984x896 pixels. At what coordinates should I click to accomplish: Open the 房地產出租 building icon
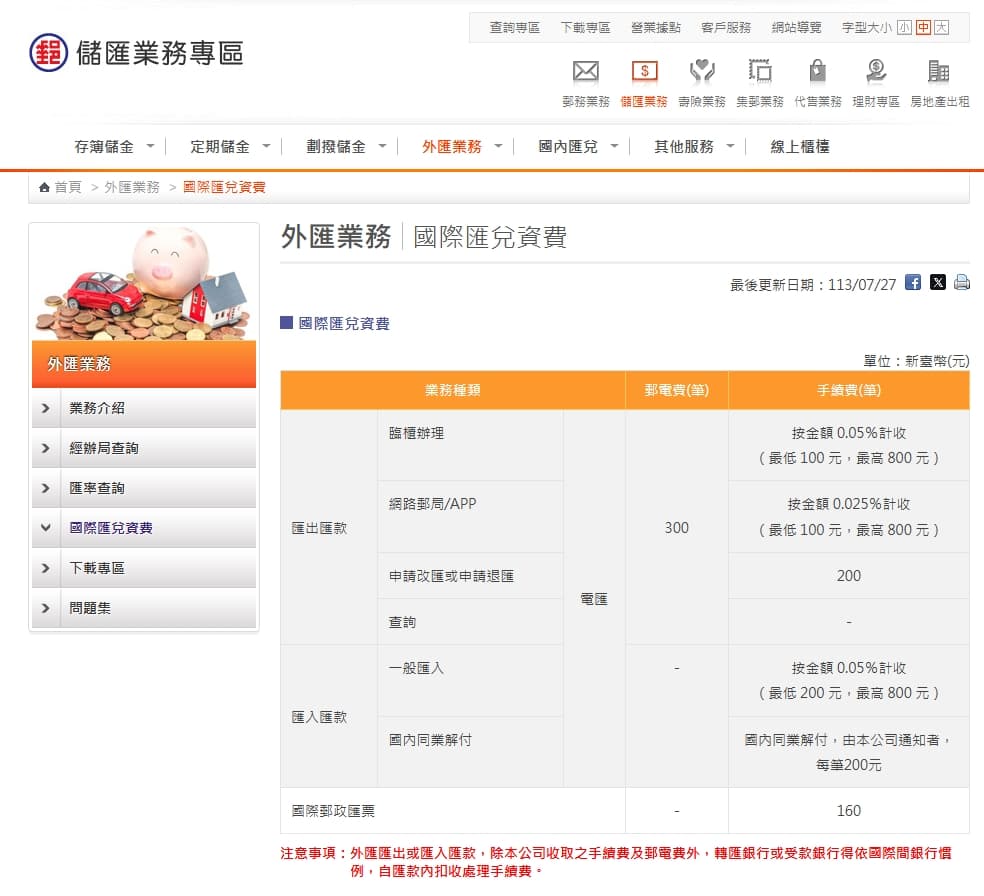(939, 72)
